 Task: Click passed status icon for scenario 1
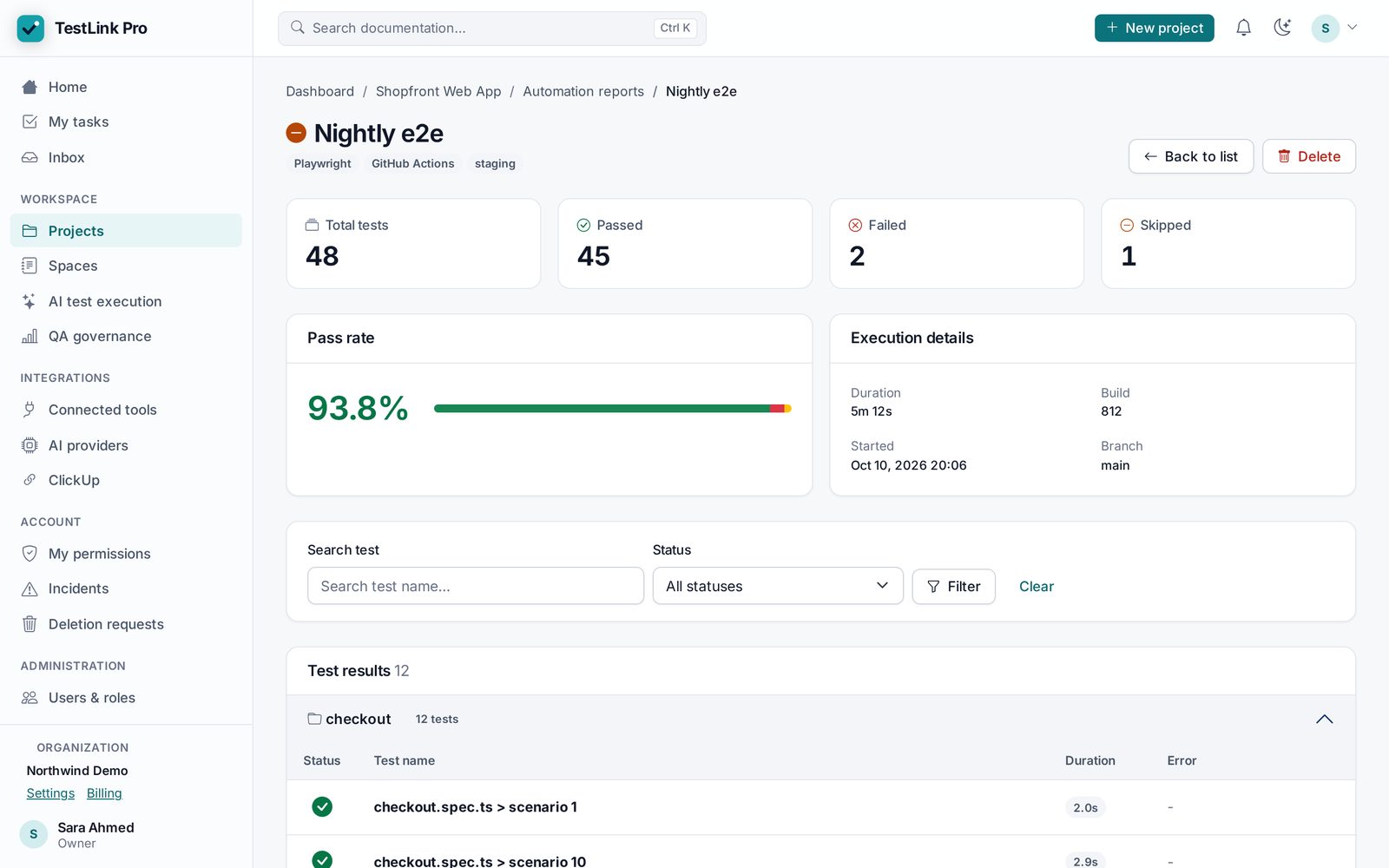pos(322,806)
